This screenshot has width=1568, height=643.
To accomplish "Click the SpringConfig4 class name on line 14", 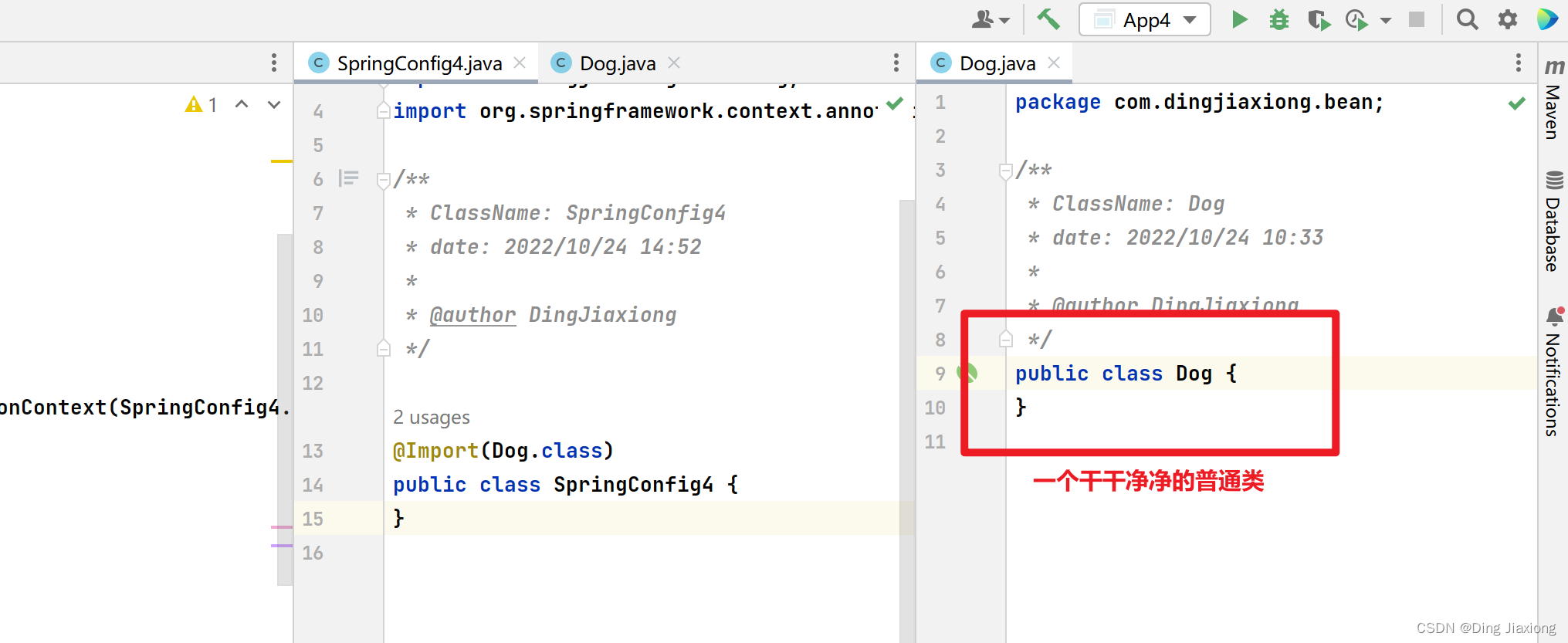I will coord(633,485).
